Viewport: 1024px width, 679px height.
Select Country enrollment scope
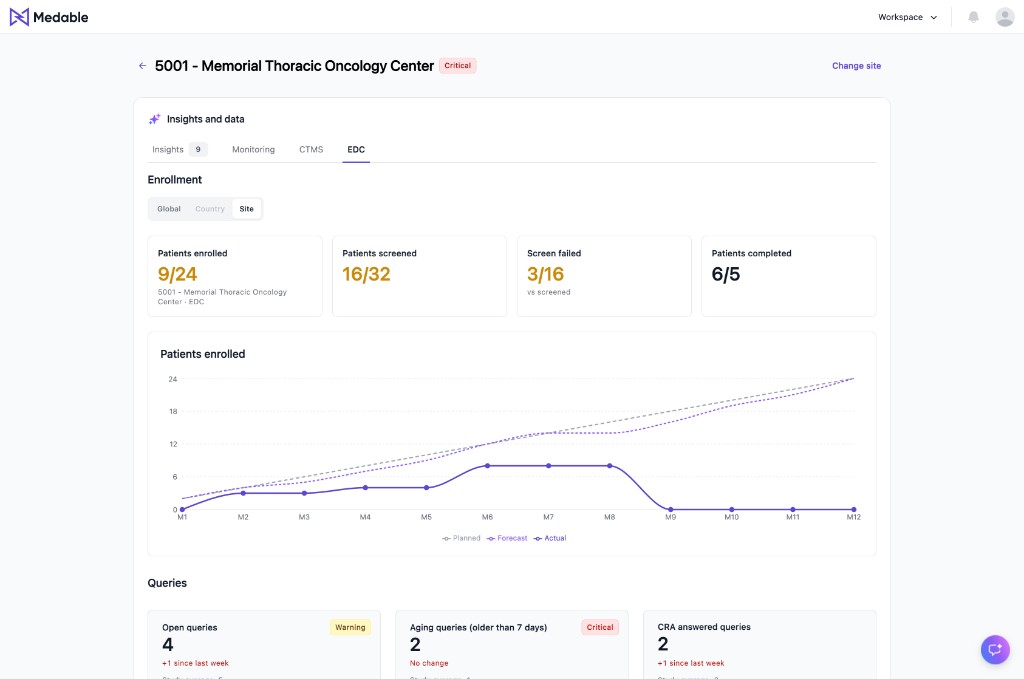pos(210,209)
